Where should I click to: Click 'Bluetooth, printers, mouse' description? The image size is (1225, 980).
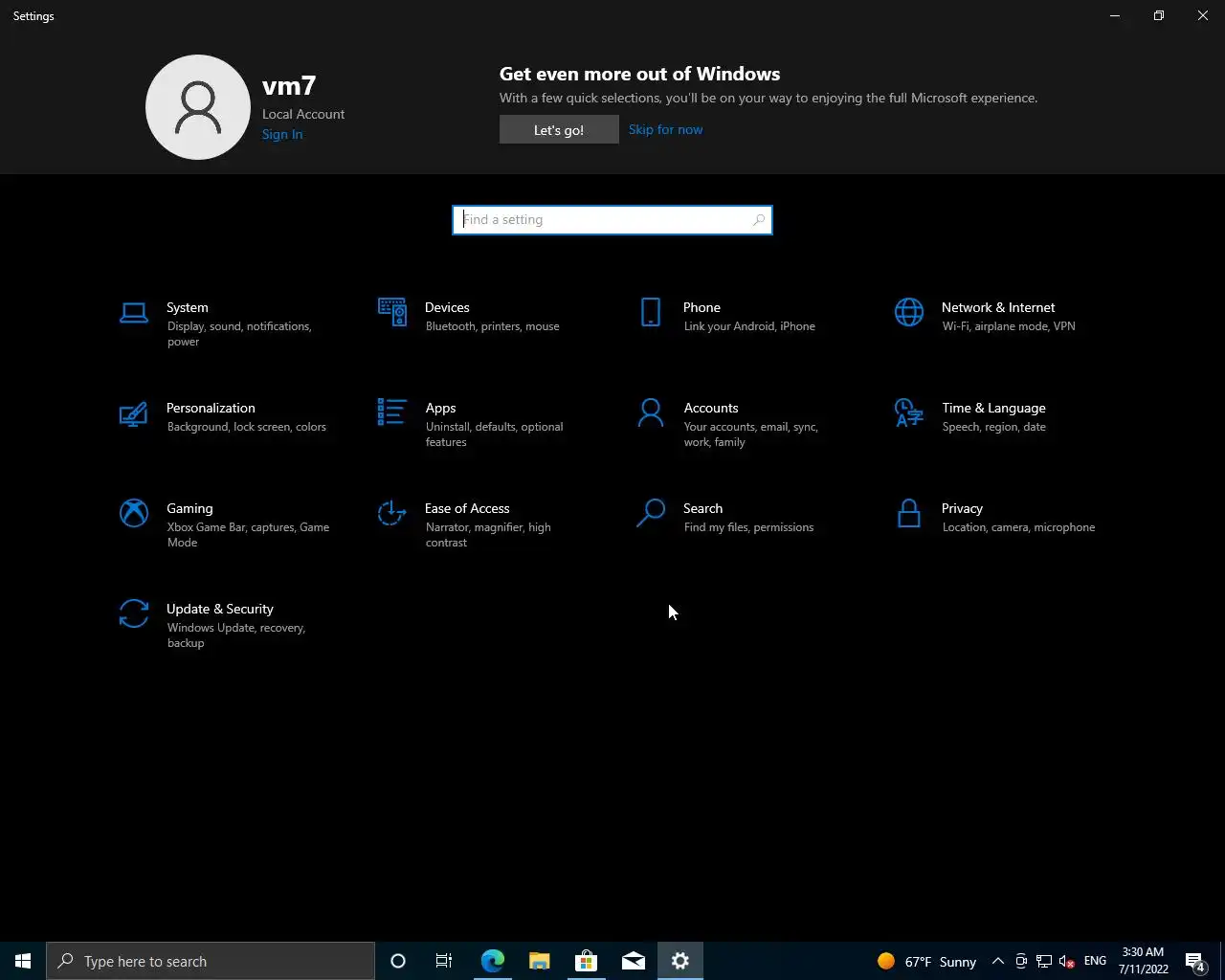pyautogui.click(x=493, y=326)
